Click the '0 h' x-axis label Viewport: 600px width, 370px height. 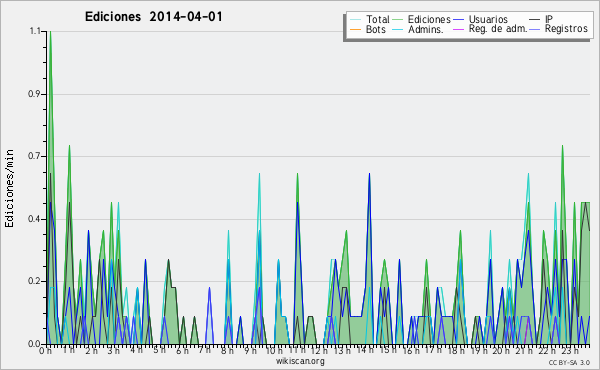click(x=45, y=351)
